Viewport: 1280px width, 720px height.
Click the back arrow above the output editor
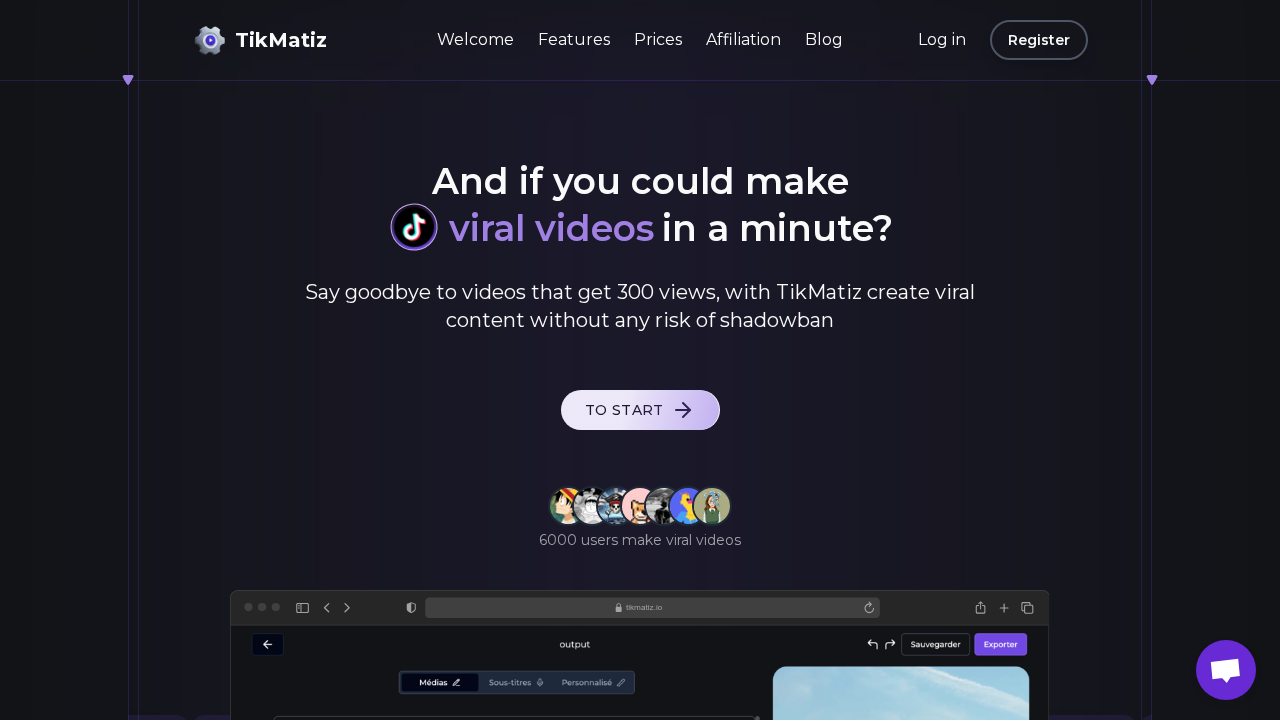pos(267,644)
